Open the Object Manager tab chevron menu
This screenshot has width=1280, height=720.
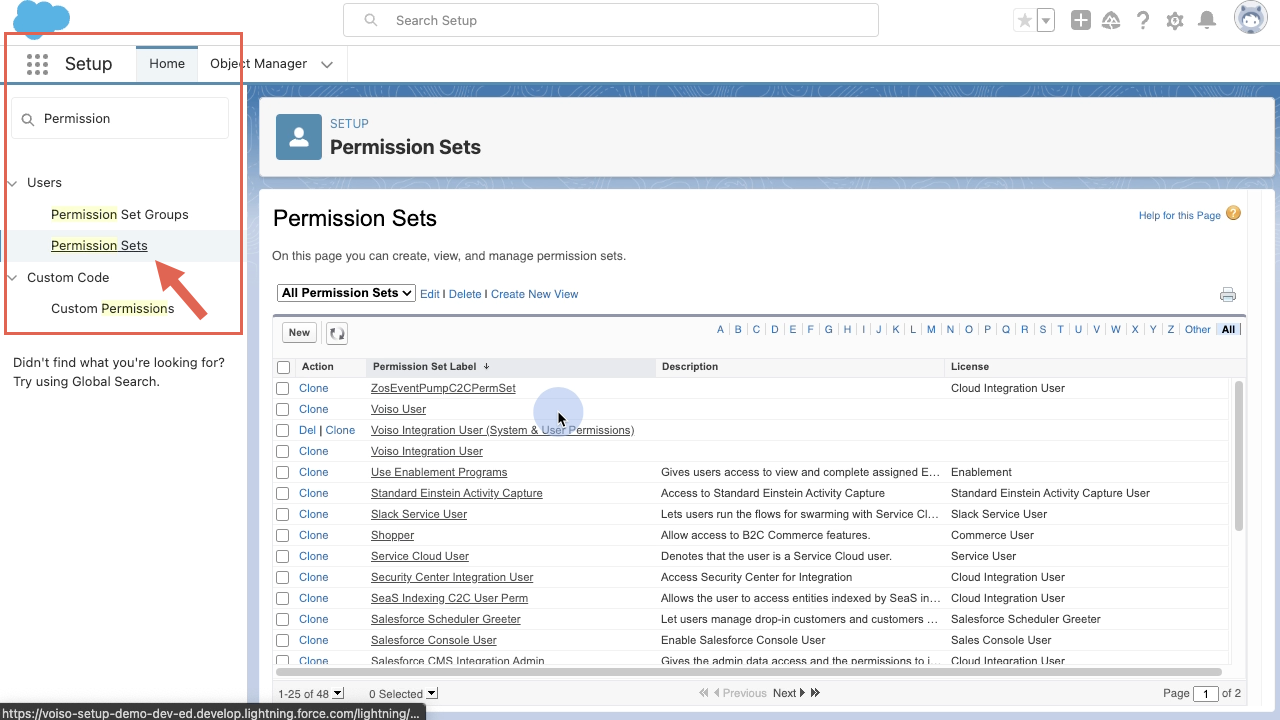(x=327, y=64)
